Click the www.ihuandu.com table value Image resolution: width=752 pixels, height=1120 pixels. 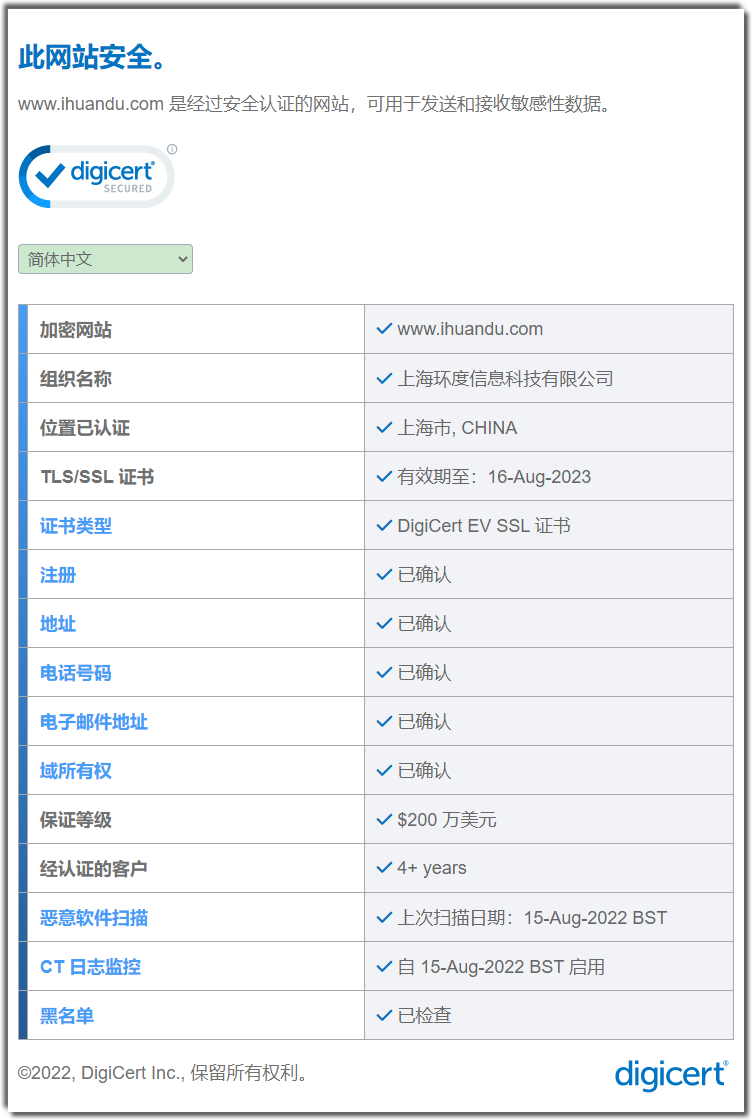pyautogui.click(x=470, y=329)
